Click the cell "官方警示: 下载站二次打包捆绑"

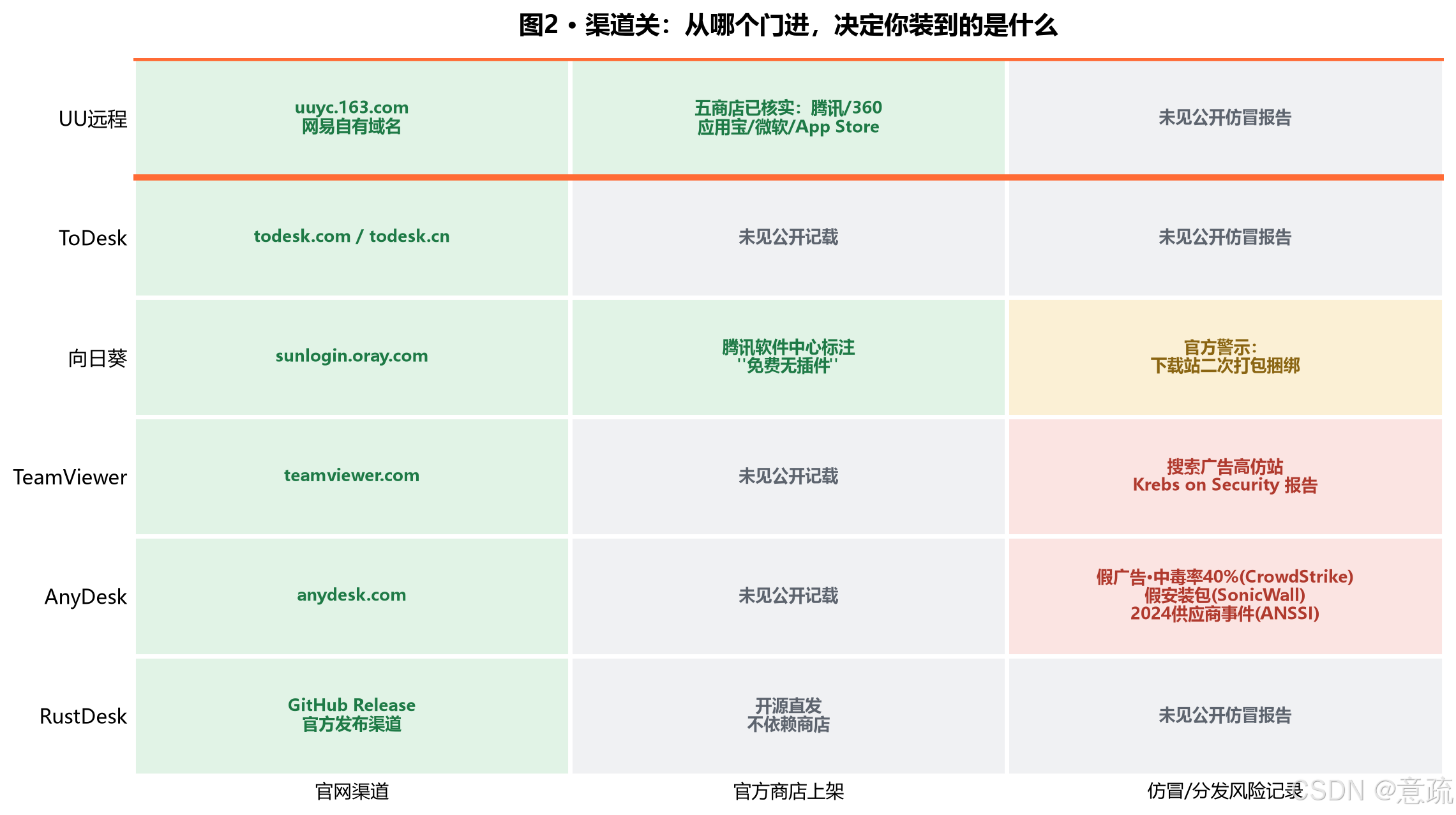click(1225, 357)
